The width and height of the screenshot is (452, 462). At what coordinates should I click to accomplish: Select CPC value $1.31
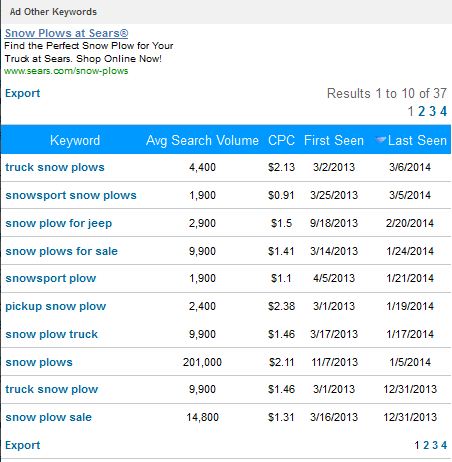click(x=281, y=417)
